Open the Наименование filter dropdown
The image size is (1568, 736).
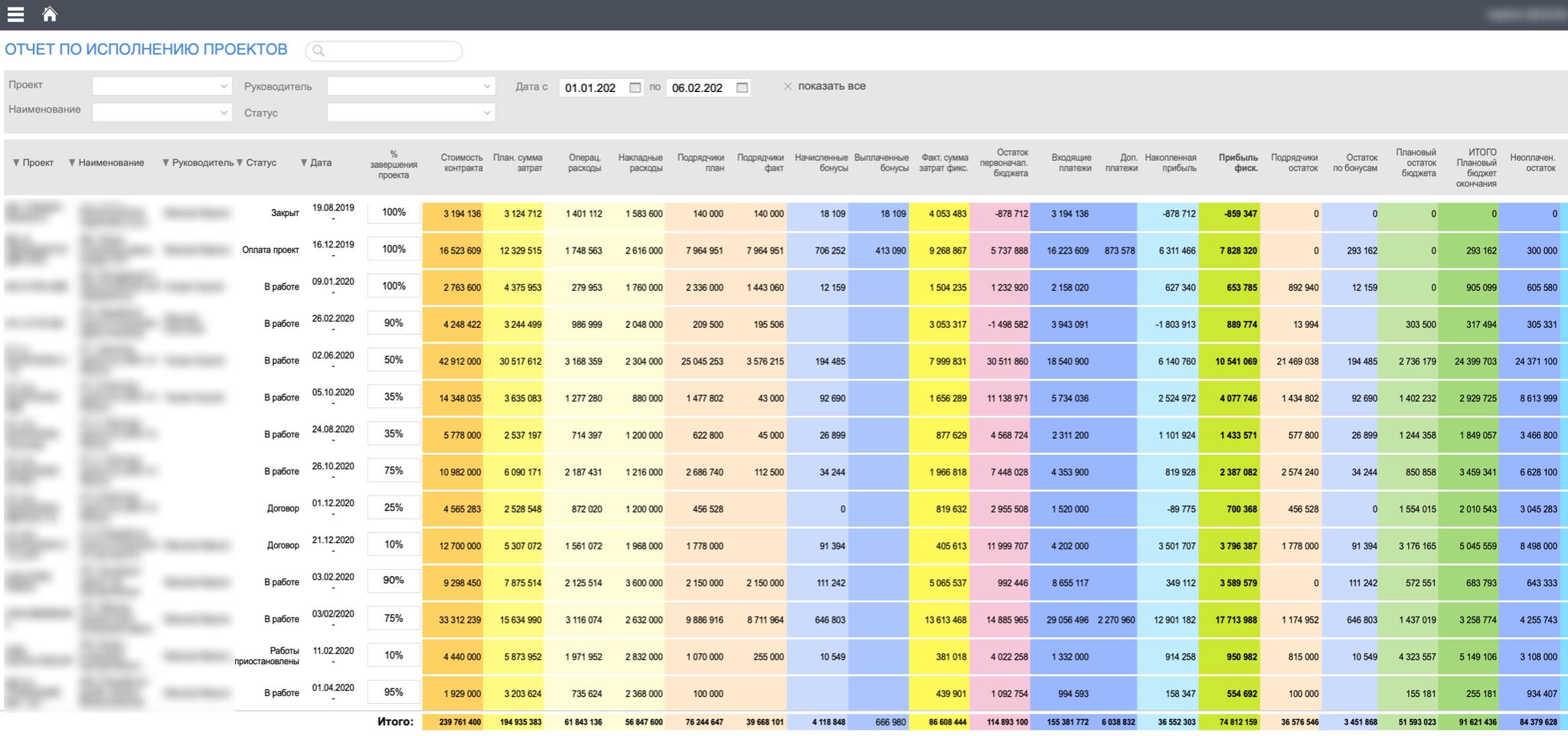[162, 112]
